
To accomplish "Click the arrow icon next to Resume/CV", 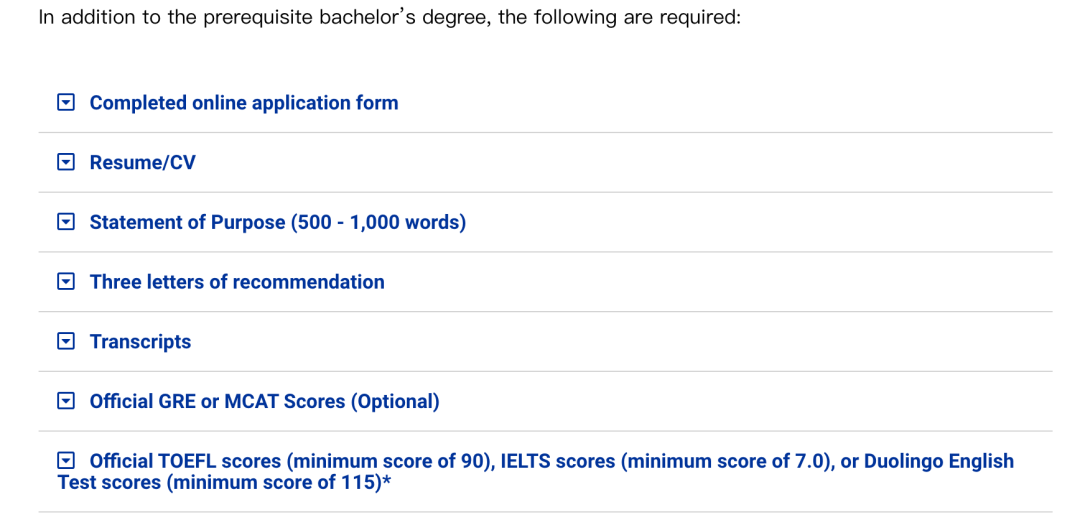I will (65, 163).
